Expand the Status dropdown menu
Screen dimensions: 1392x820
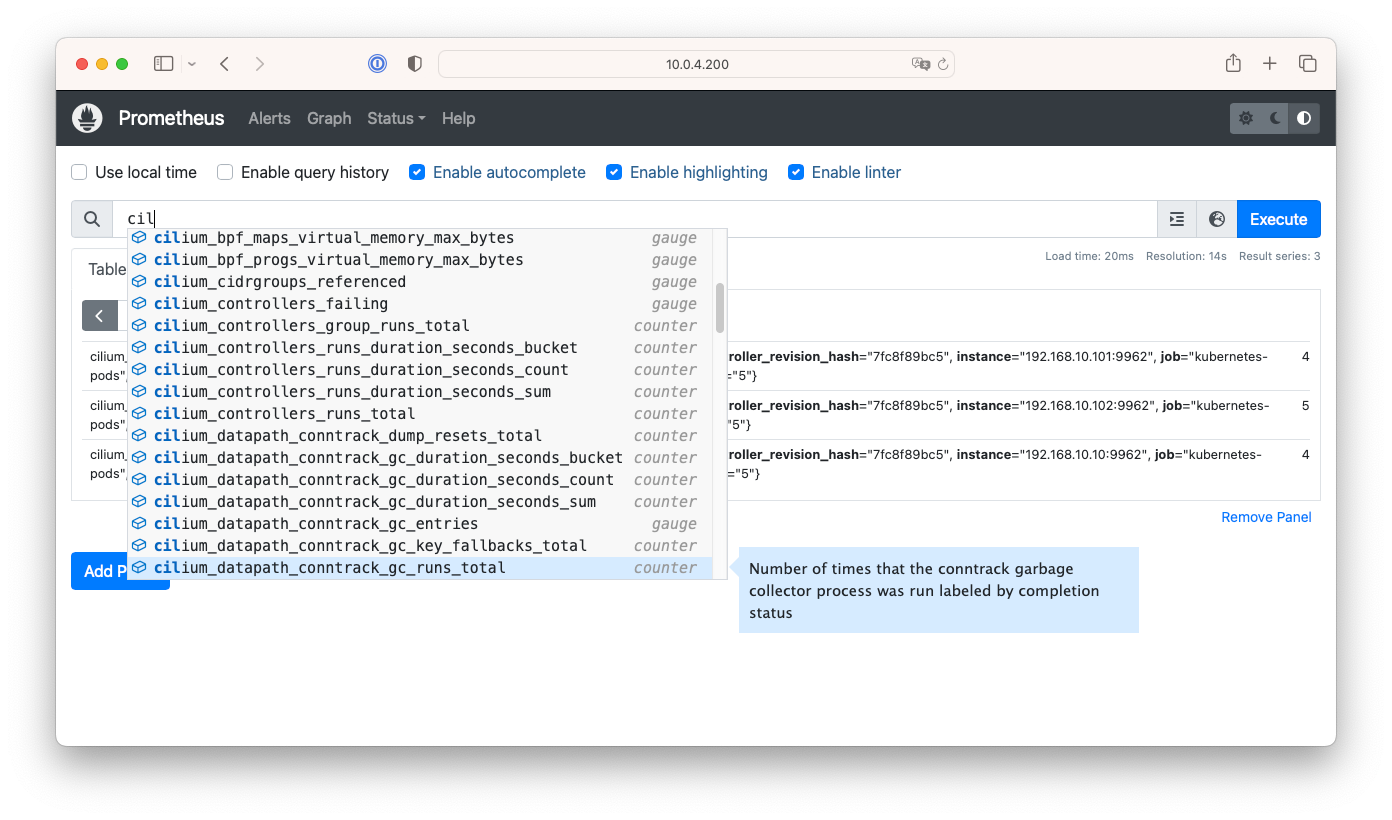[x=396, y=118]
